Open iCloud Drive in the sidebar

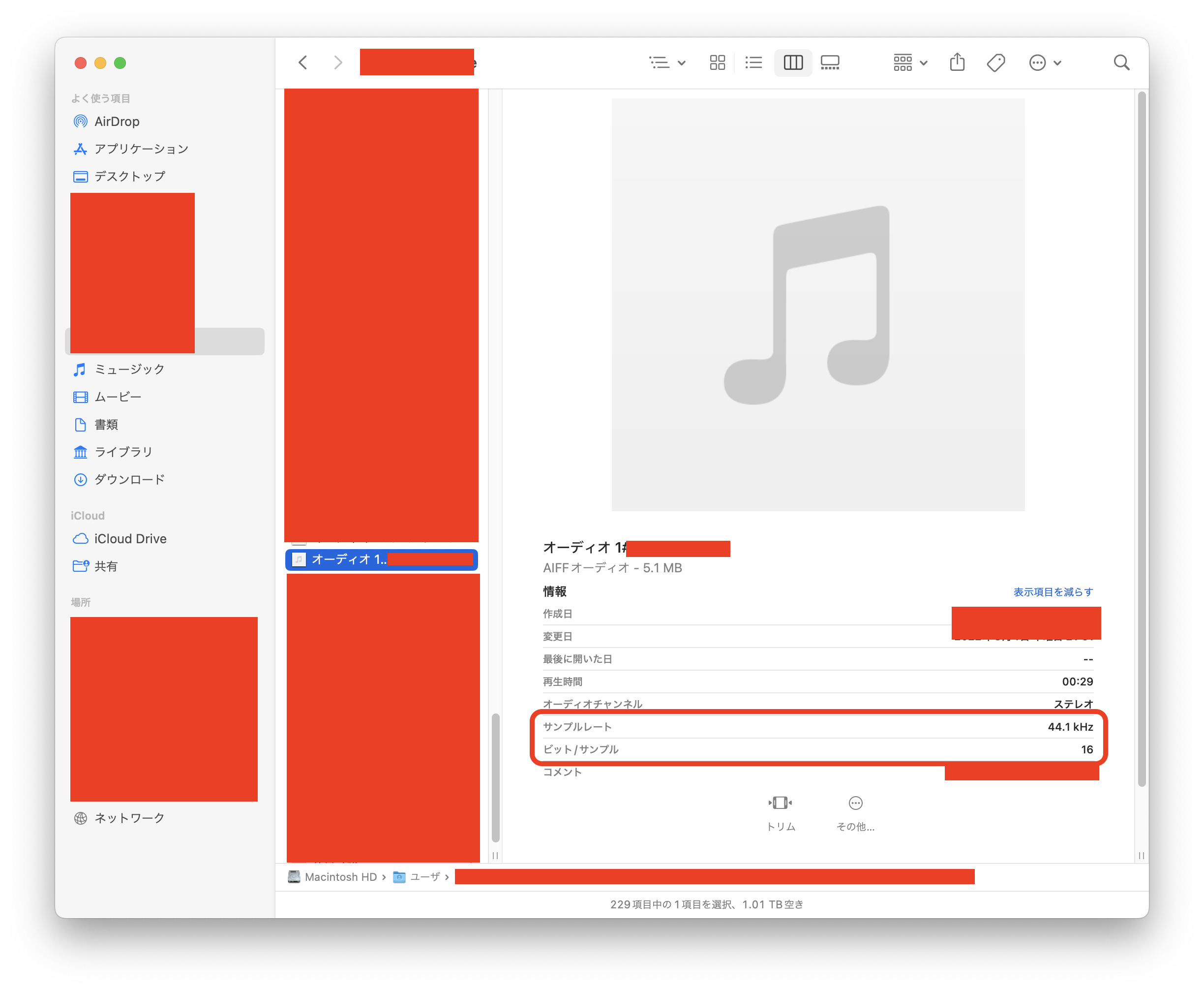(130, 539)
